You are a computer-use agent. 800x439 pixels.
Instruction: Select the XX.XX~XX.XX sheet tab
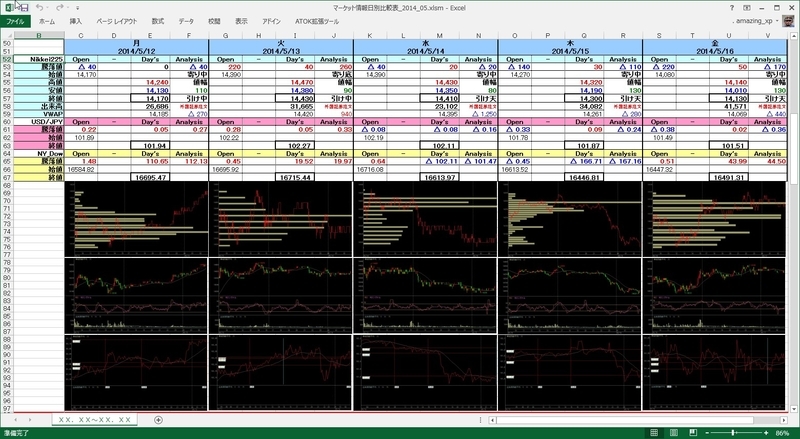(95, 420)
